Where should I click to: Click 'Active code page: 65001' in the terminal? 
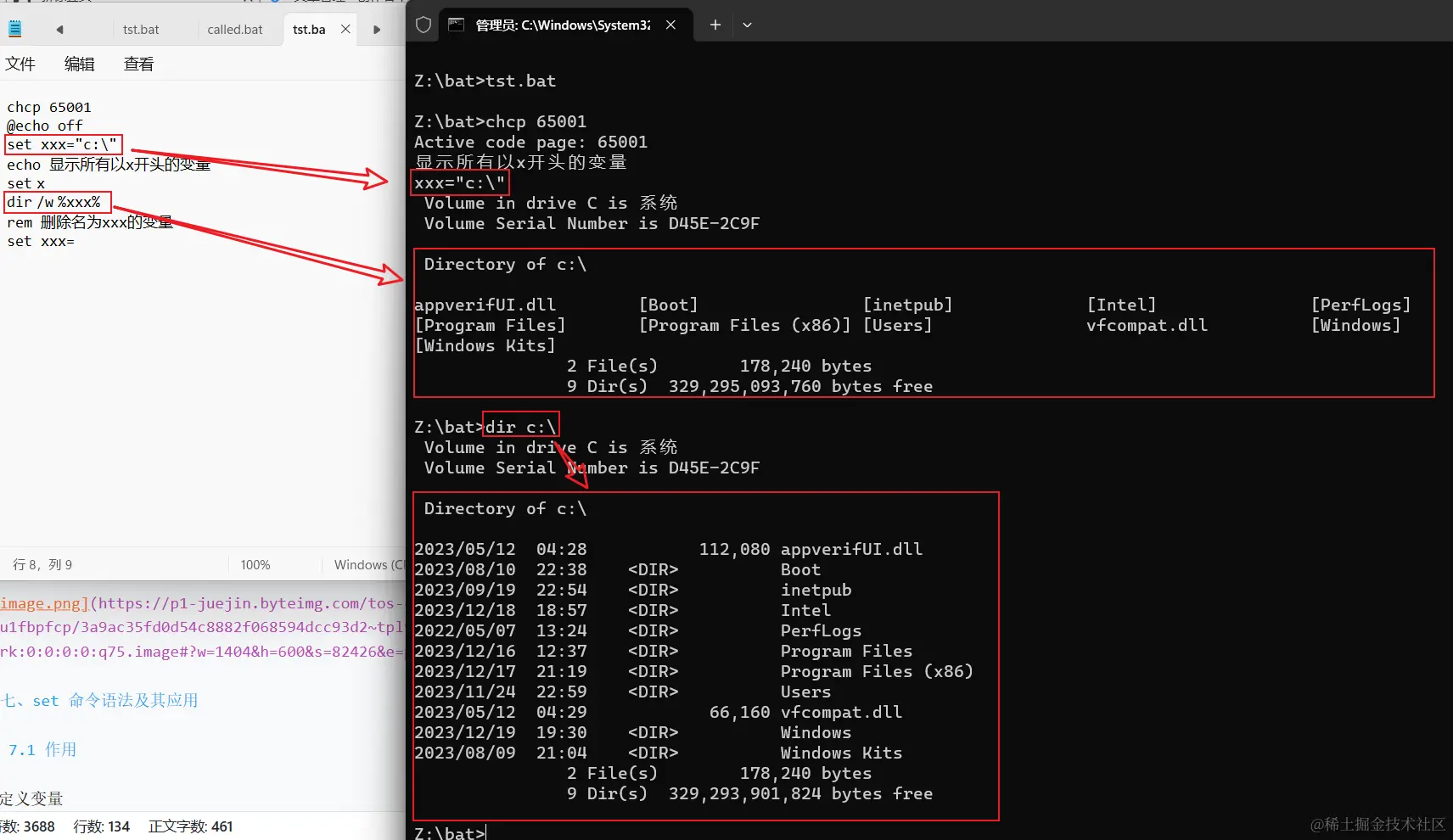click(530, 142)
